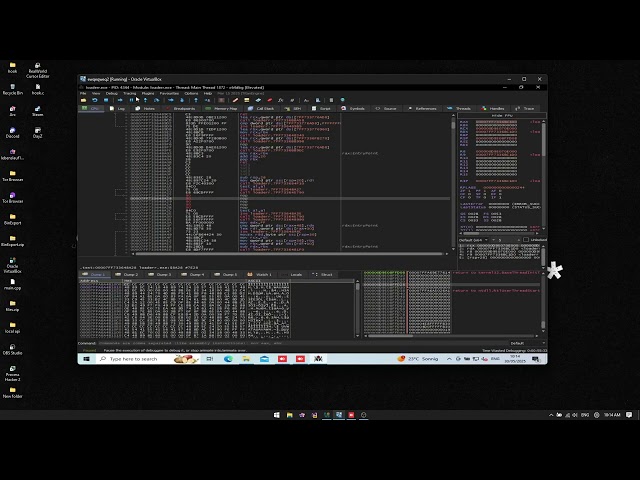Open the Favourites menu
Image resolution: width=640 pixels, height=480 pixels.
tap(169, 93)
